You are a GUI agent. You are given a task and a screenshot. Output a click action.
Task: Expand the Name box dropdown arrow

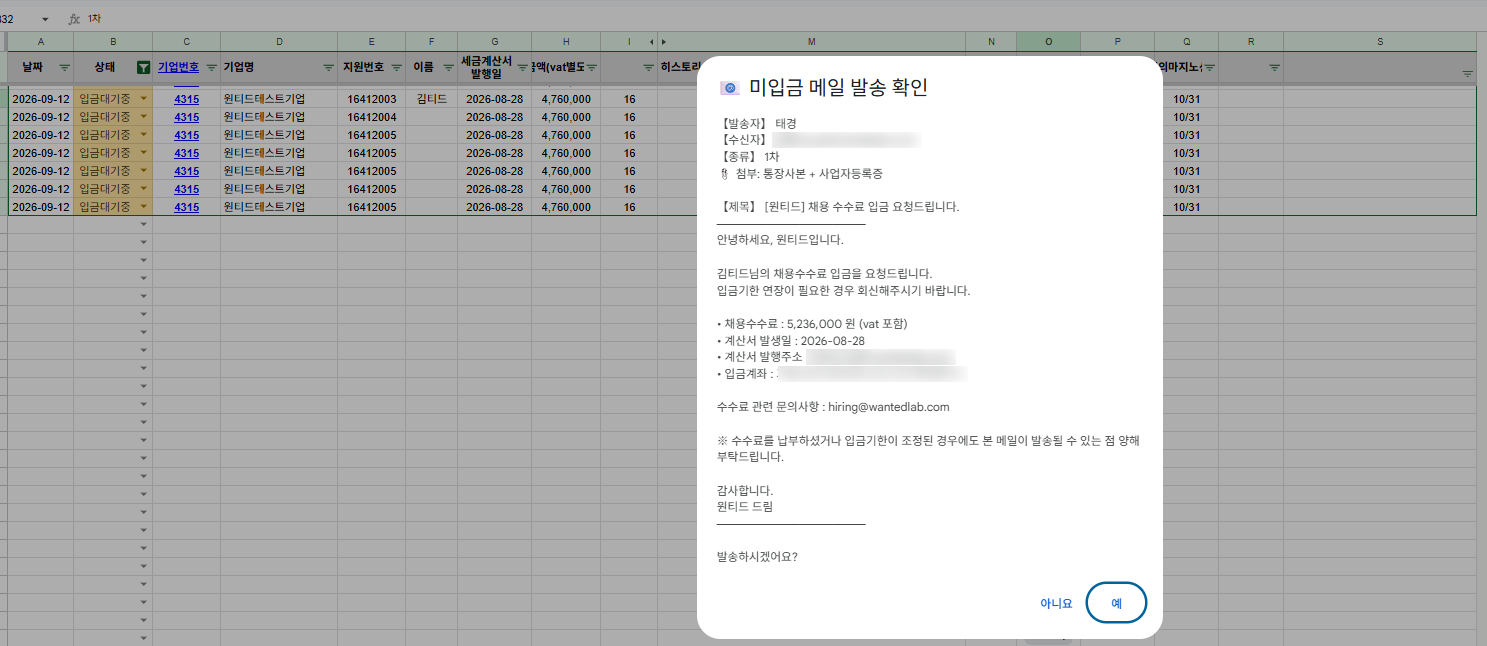pyautogui.click(x=45, y=20)
